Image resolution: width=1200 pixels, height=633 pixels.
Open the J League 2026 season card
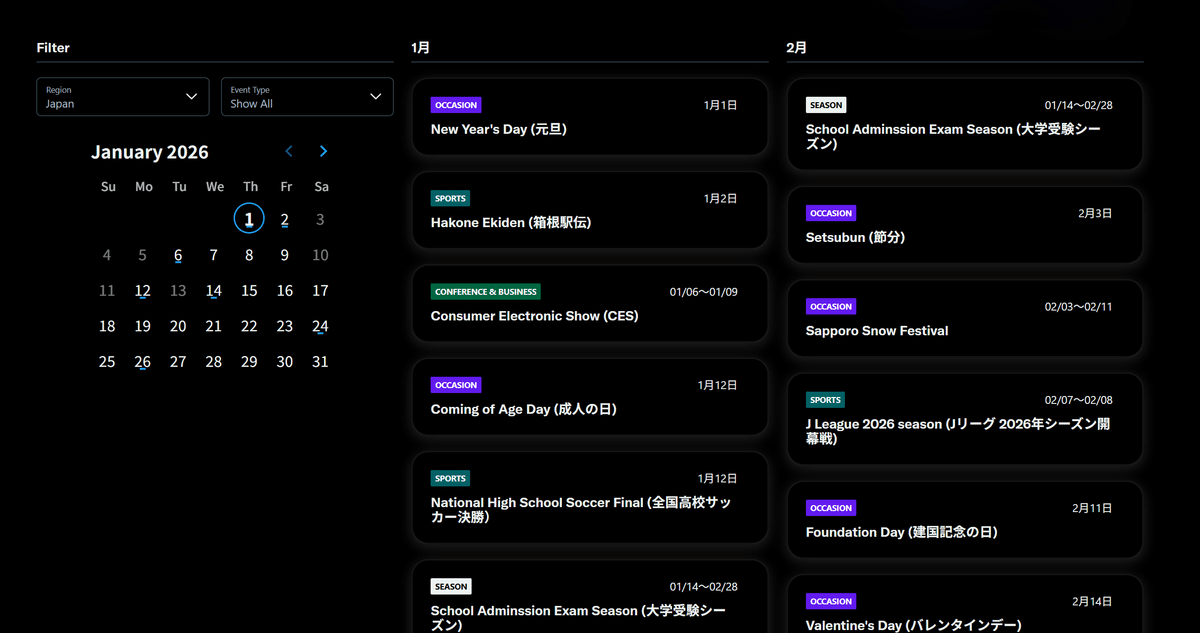click(965, 419)
